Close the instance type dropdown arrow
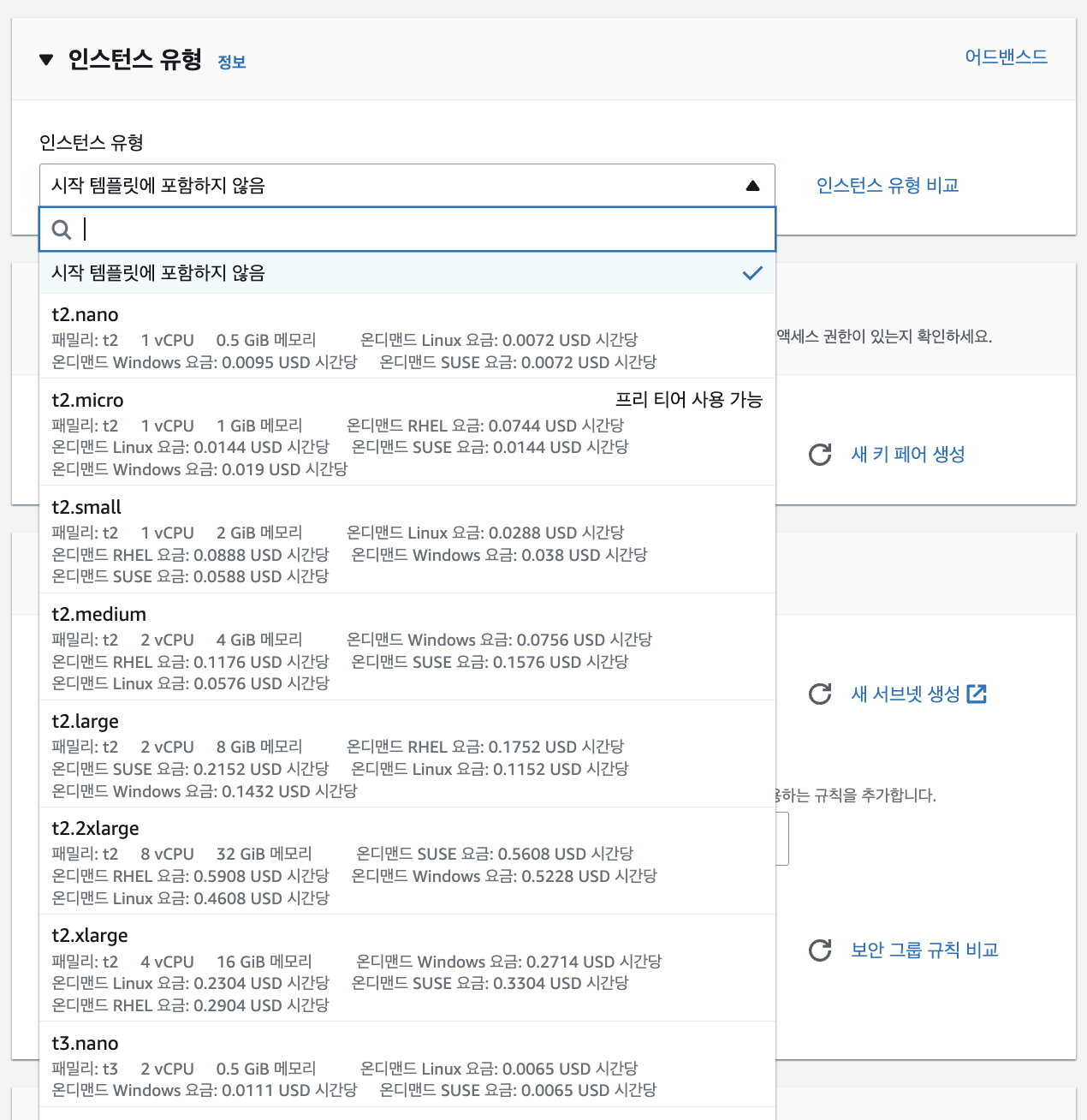This screenshot has width=1087, height=1120. click(752, 186)
